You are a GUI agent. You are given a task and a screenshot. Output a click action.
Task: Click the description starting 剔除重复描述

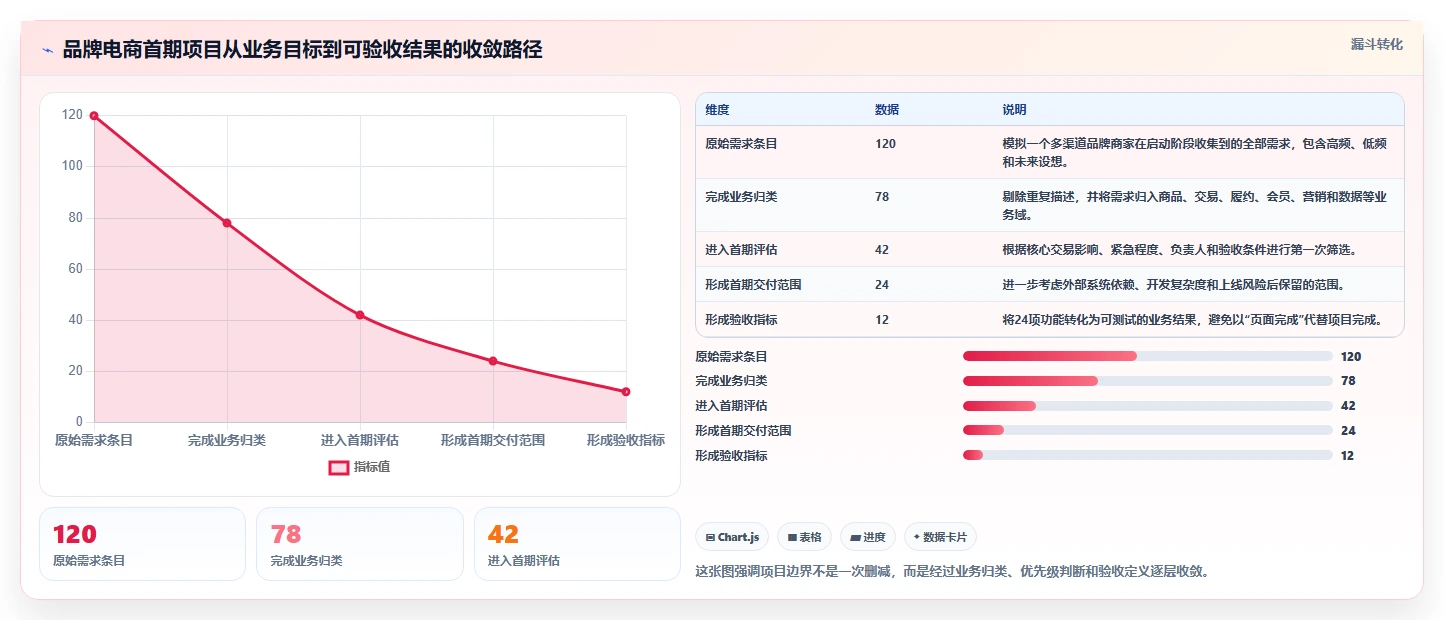pos(1194,206)
